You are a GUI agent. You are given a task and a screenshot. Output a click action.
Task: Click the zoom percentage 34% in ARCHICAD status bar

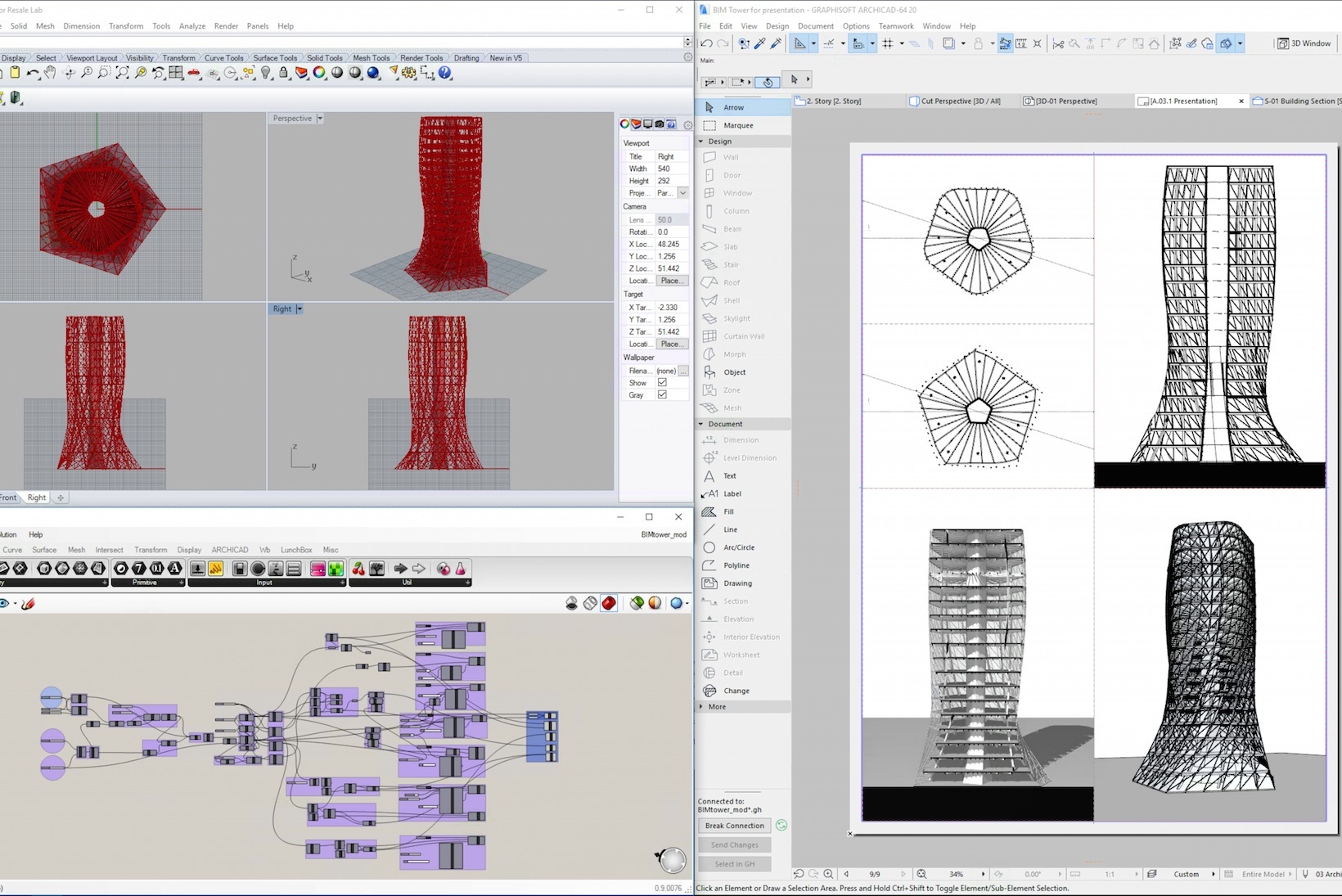click(x=956, y=874)
